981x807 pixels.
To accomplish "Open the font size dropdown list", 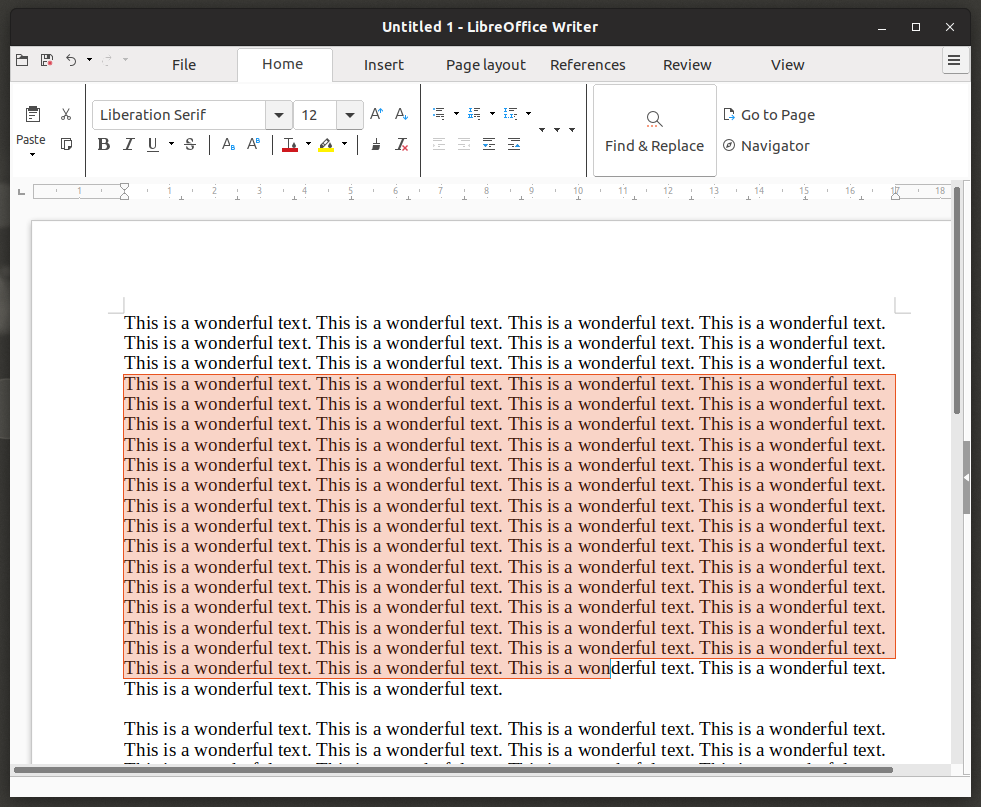I will [350, 115].
